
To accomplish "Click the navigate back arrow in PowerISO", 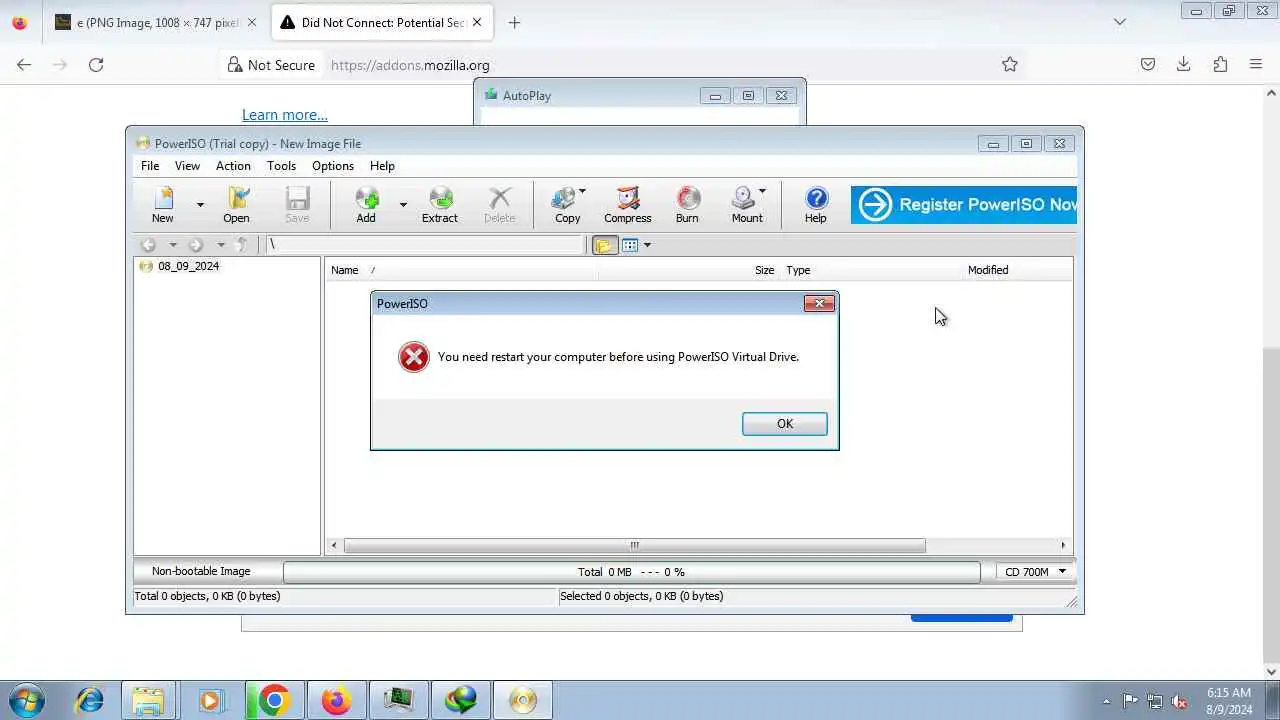I will [148, 245].
